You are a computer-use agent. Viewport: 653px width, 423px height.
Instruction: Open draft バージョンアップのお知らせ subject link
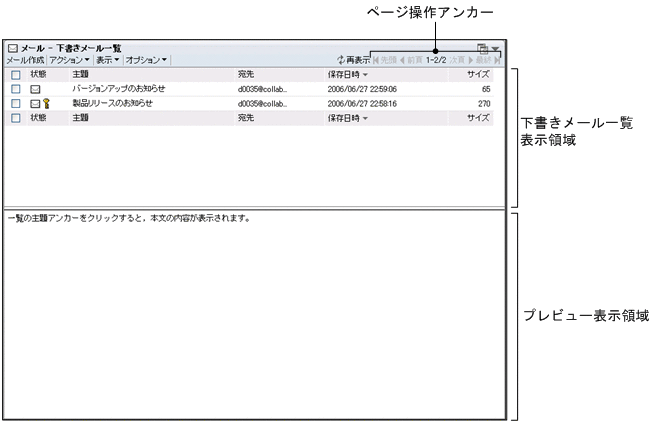coord(119,89)
